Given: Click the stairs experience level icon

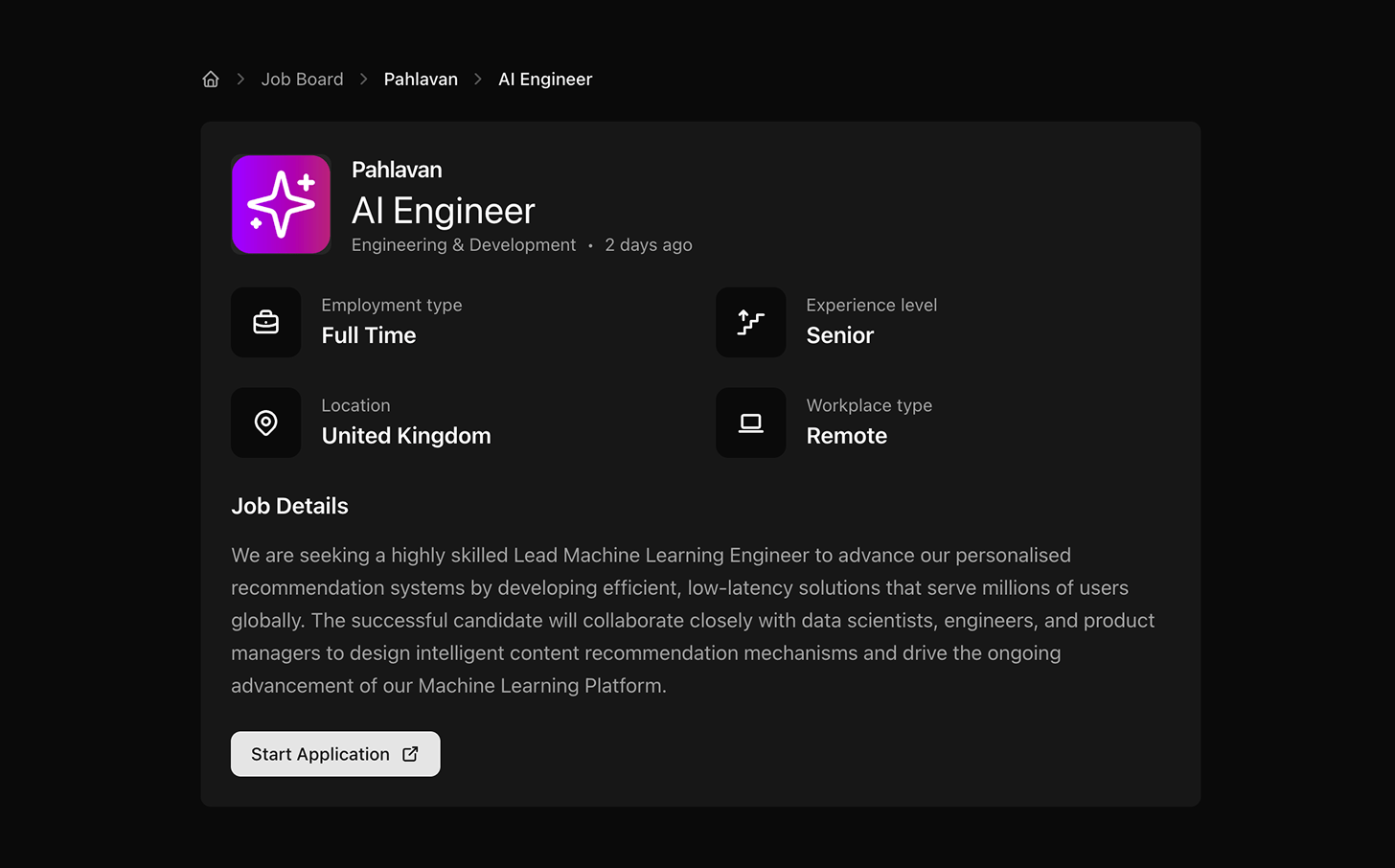Looking at the screenshot, I should 751,322.
